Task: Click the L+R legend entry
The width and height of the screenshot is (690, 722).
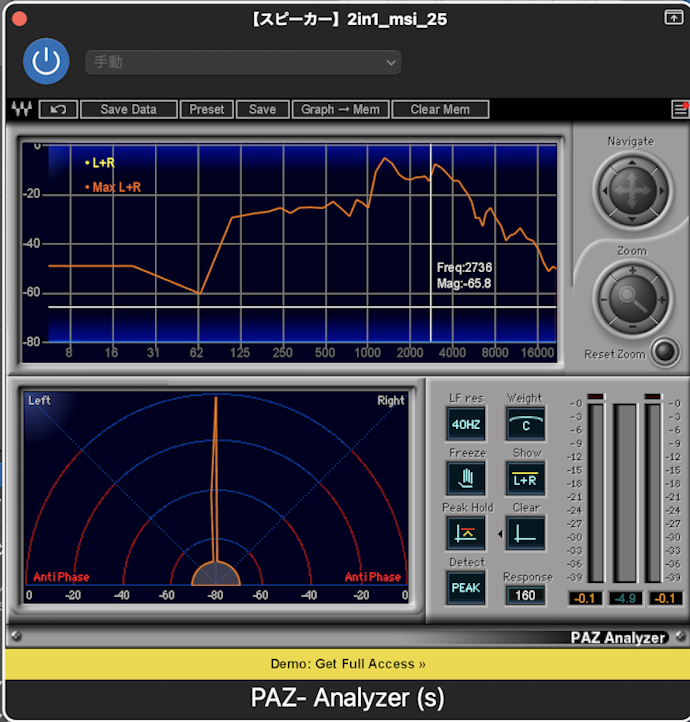Action: tap(100, 163)
